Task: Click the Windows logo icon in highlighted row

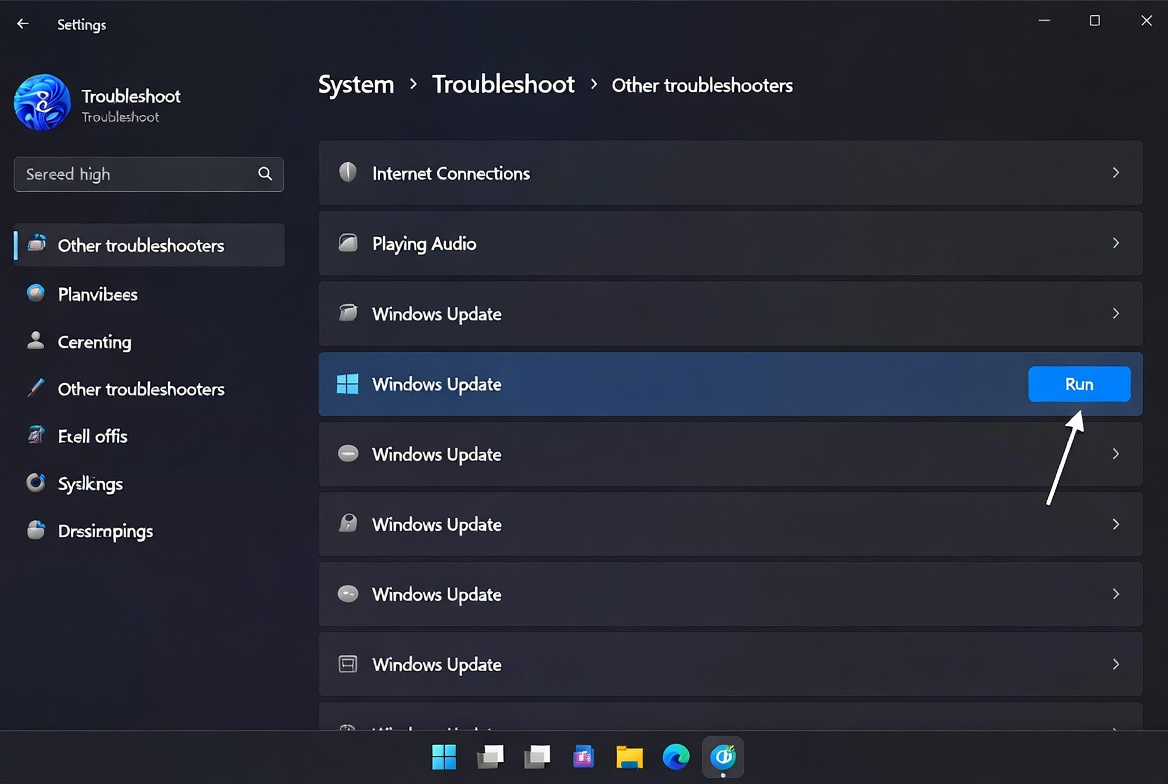Action: pyautogui.click(x=346, y=383)
